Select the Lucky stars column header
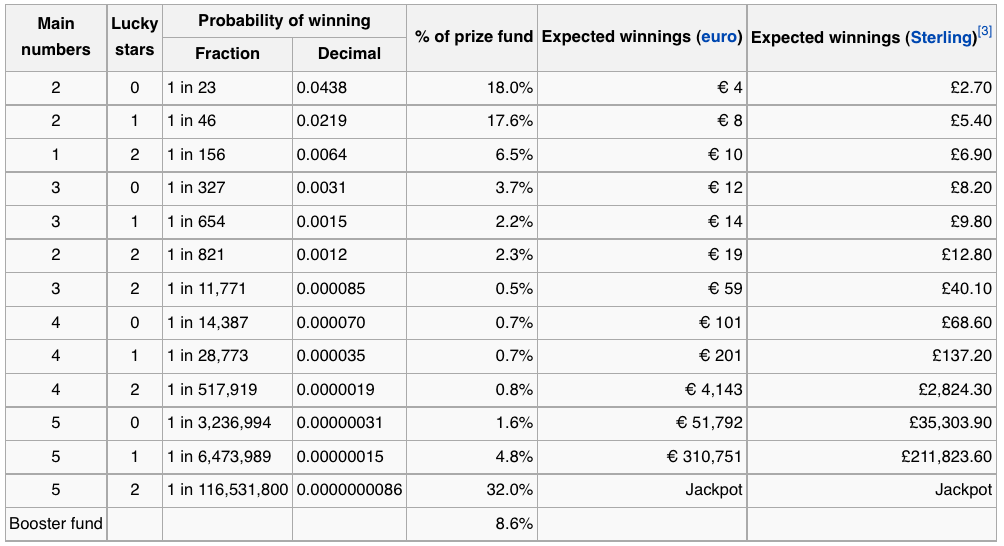 coord(134,37)
